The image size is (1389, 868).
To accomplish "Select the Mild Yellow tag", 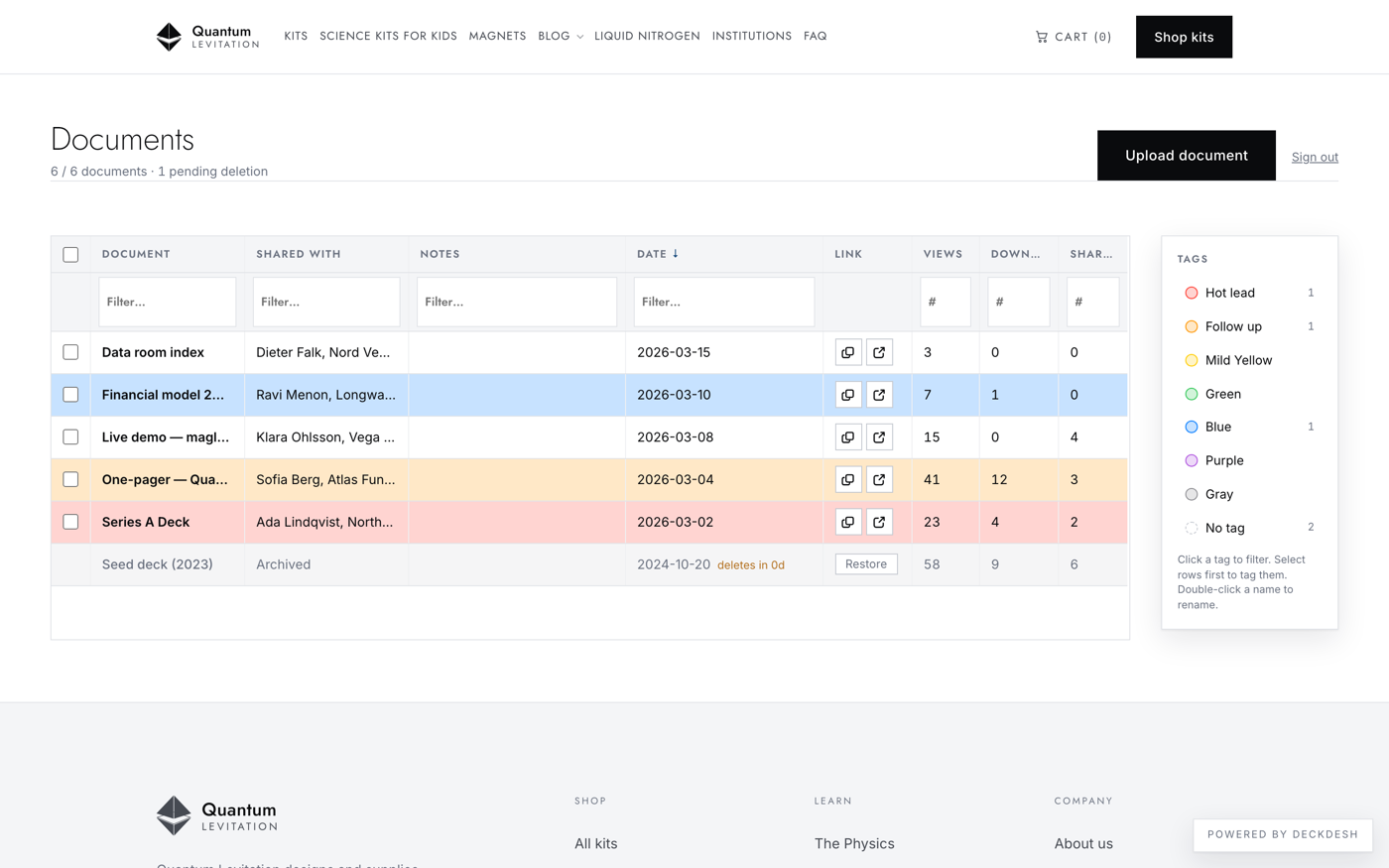I will coord(1249,360).
